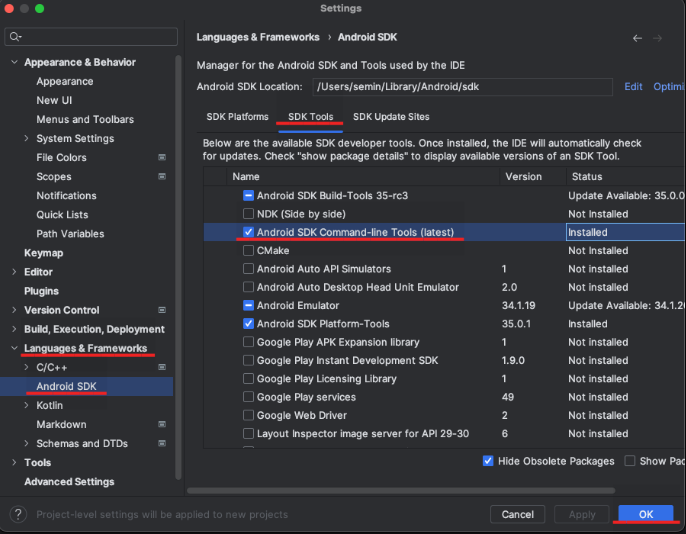Screen dimensions: 686x534
Task: Expand the System Settings node
Action: coord(26,138)
